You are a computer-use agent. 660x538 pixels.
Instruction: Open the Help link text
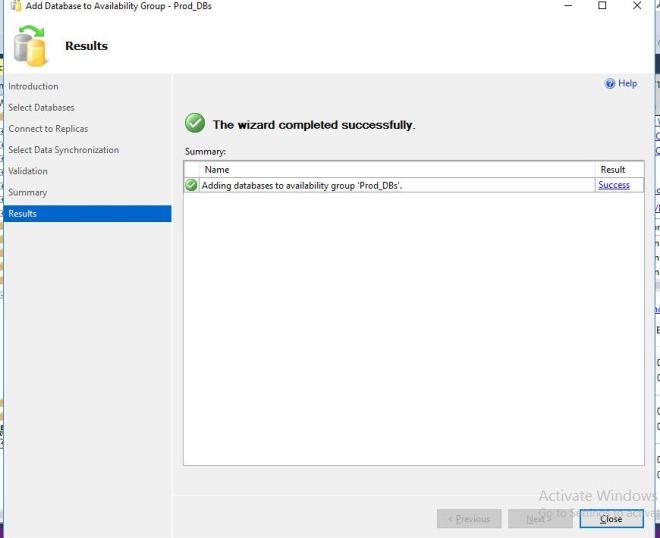(x=627, y=84)
